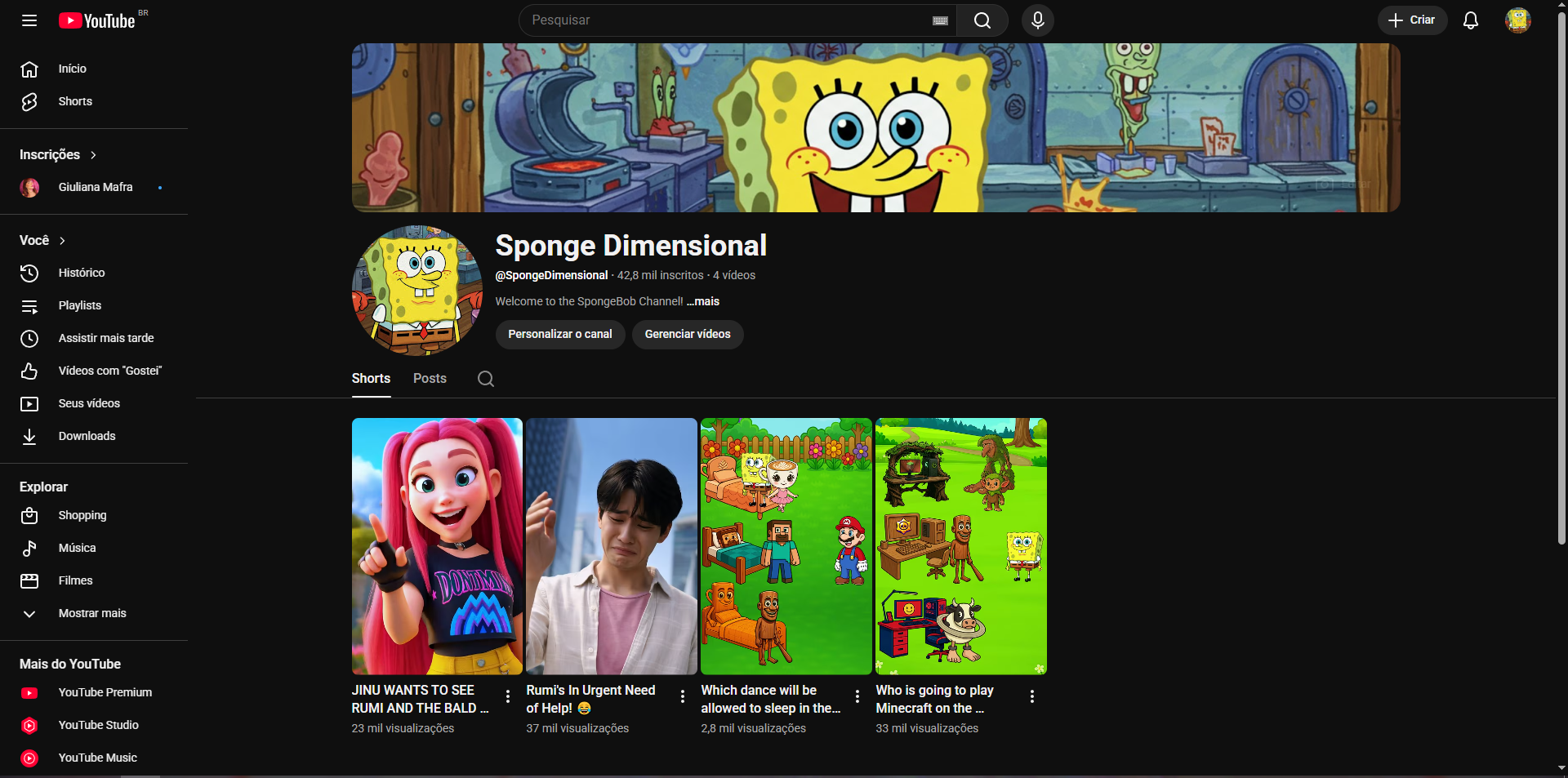Expand sidebar with Mostrar mais
This screenshot has width=1568, height=778.
(91, 613)
